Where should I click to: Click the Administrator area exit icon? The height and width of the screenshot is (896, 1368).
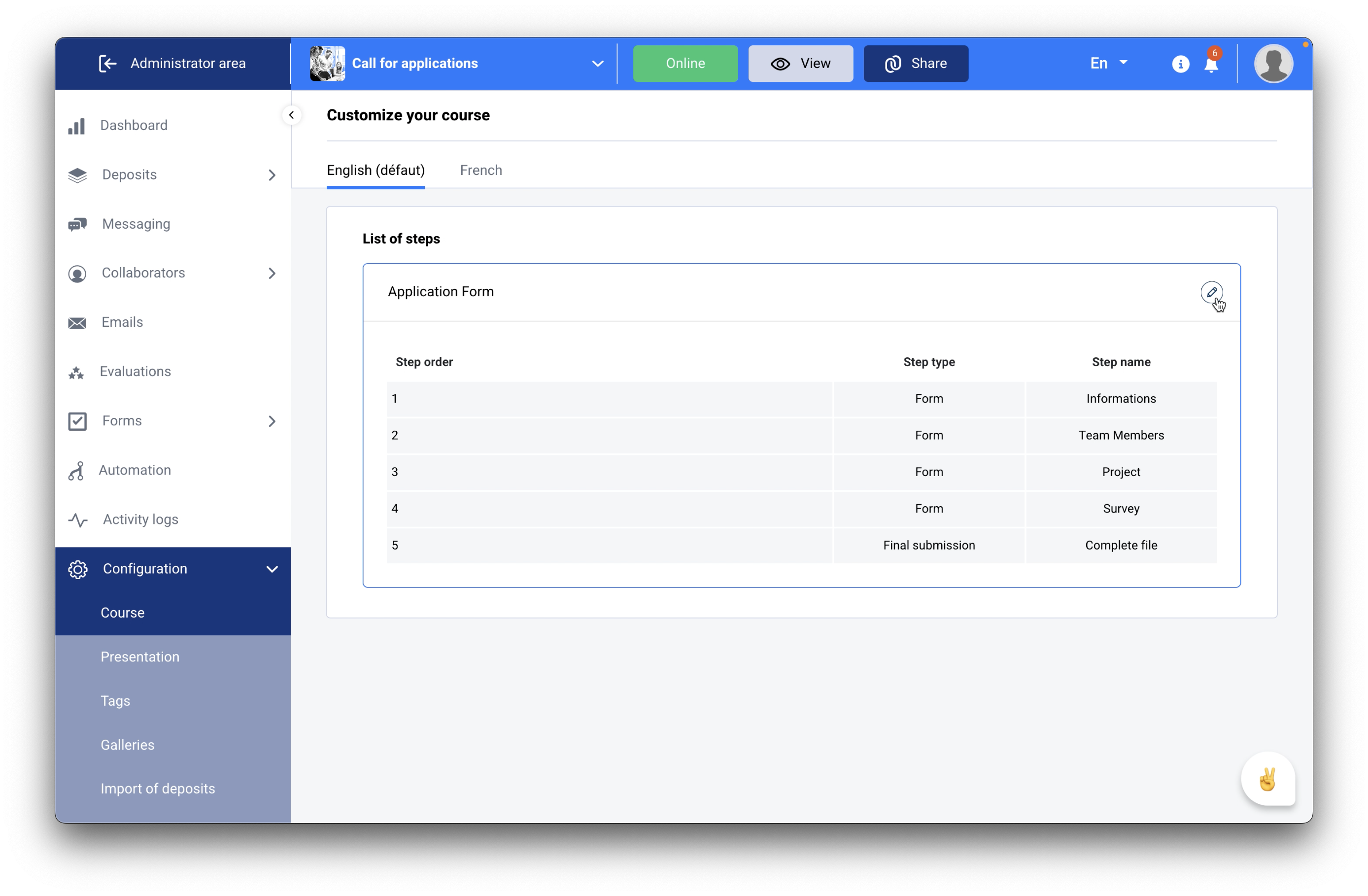click(107, 63)
